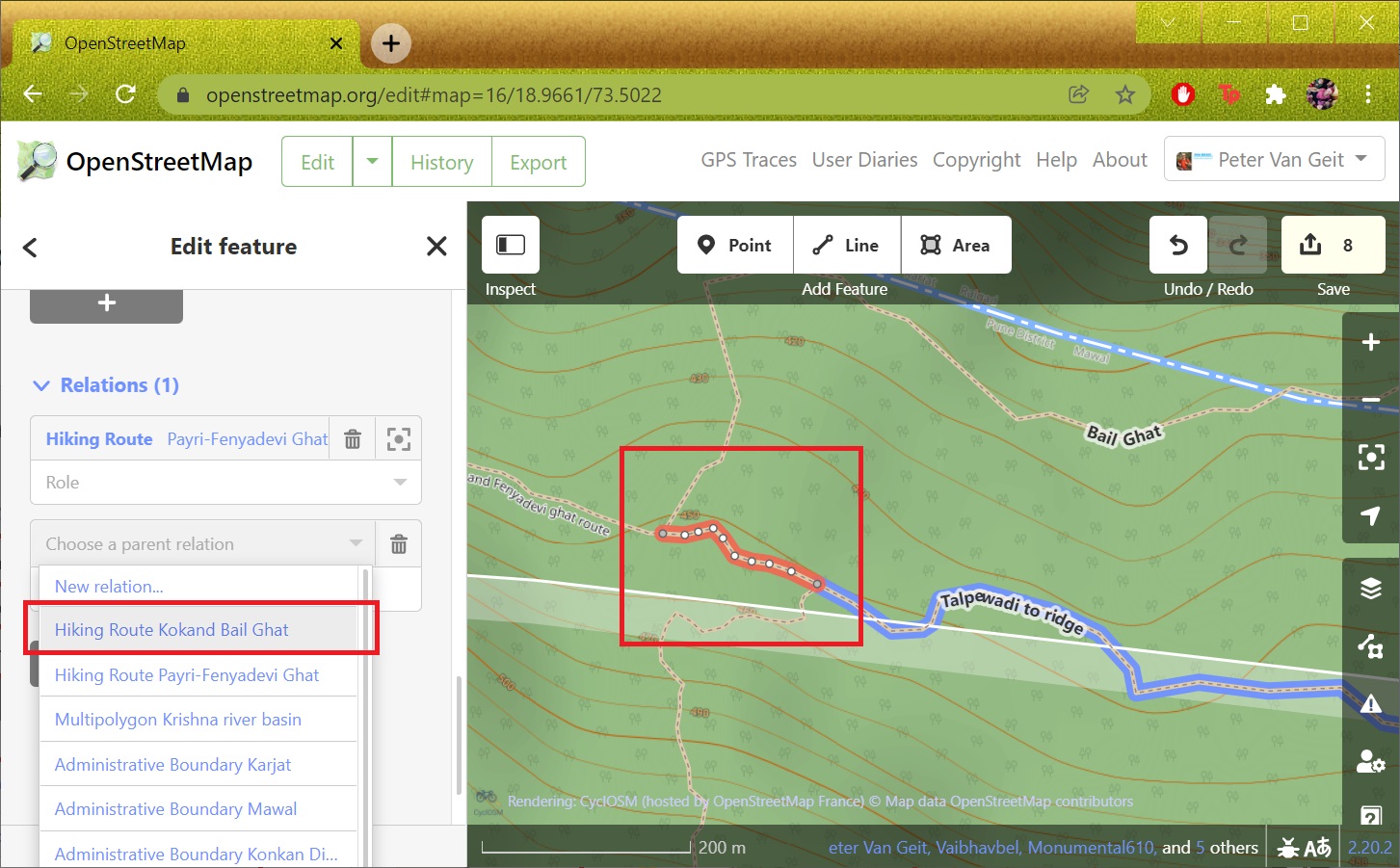Viewport: 1400px width, 868px height.
Task: Select the Line drawing tool
Action: tap(847, 245)
